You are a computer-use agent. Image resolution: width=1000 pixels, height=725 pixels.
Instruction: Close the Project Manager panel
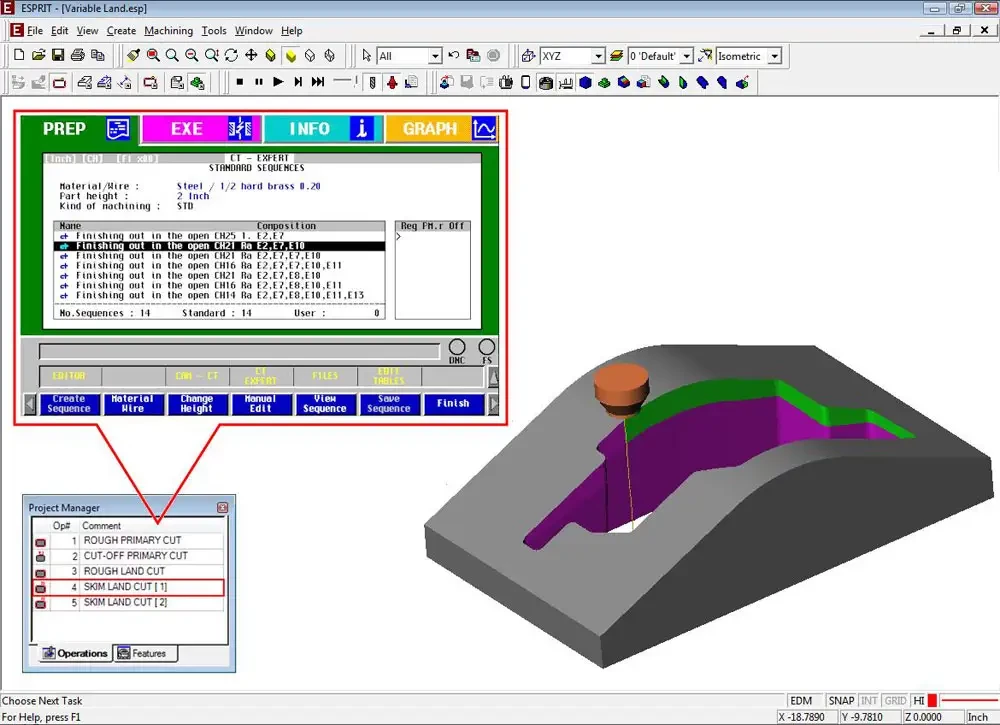click(222, 508)
